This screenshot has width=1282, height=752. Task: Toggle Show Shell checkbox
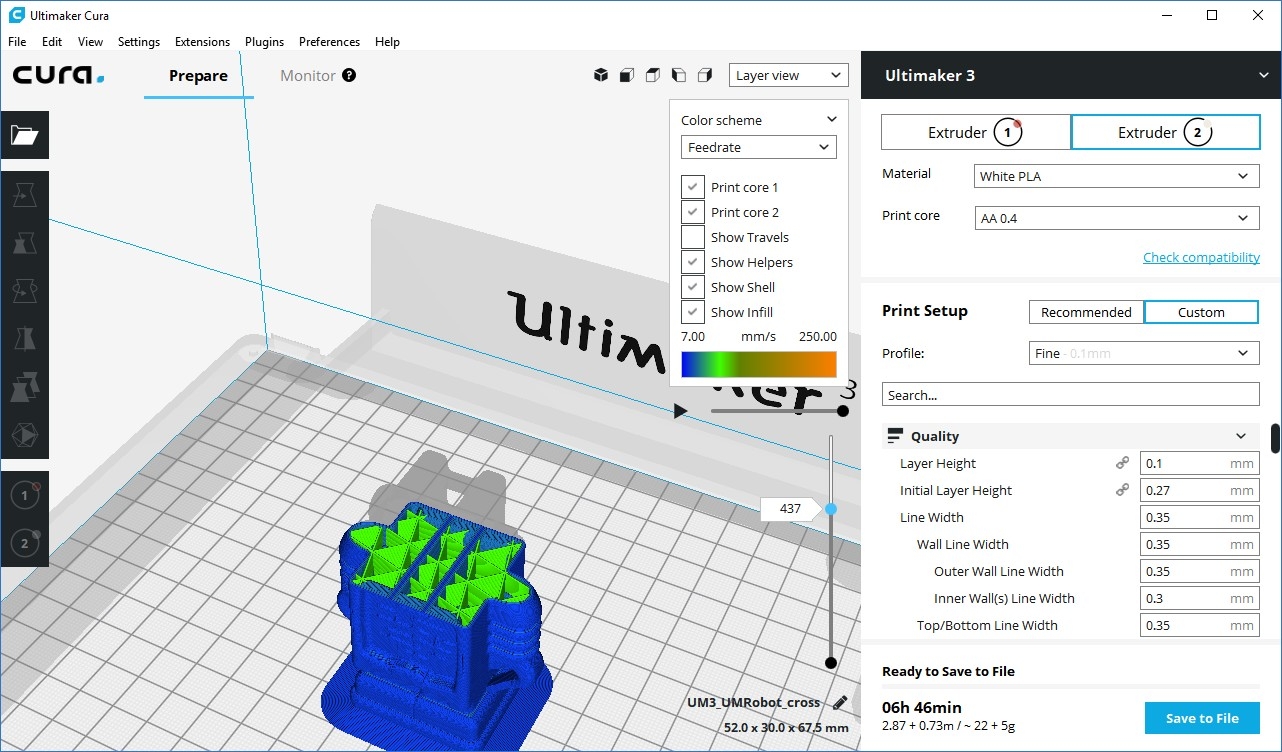coord(693,287)
